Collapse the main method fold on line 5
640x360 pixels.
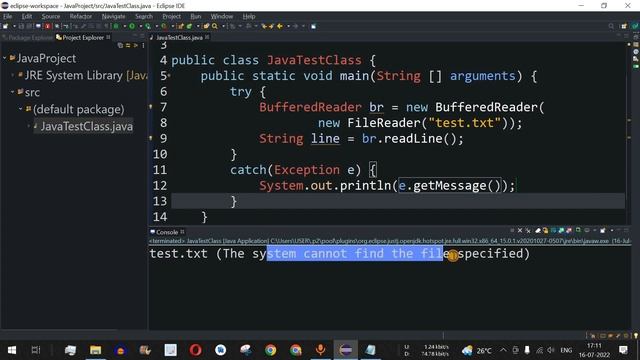(169, 76)
